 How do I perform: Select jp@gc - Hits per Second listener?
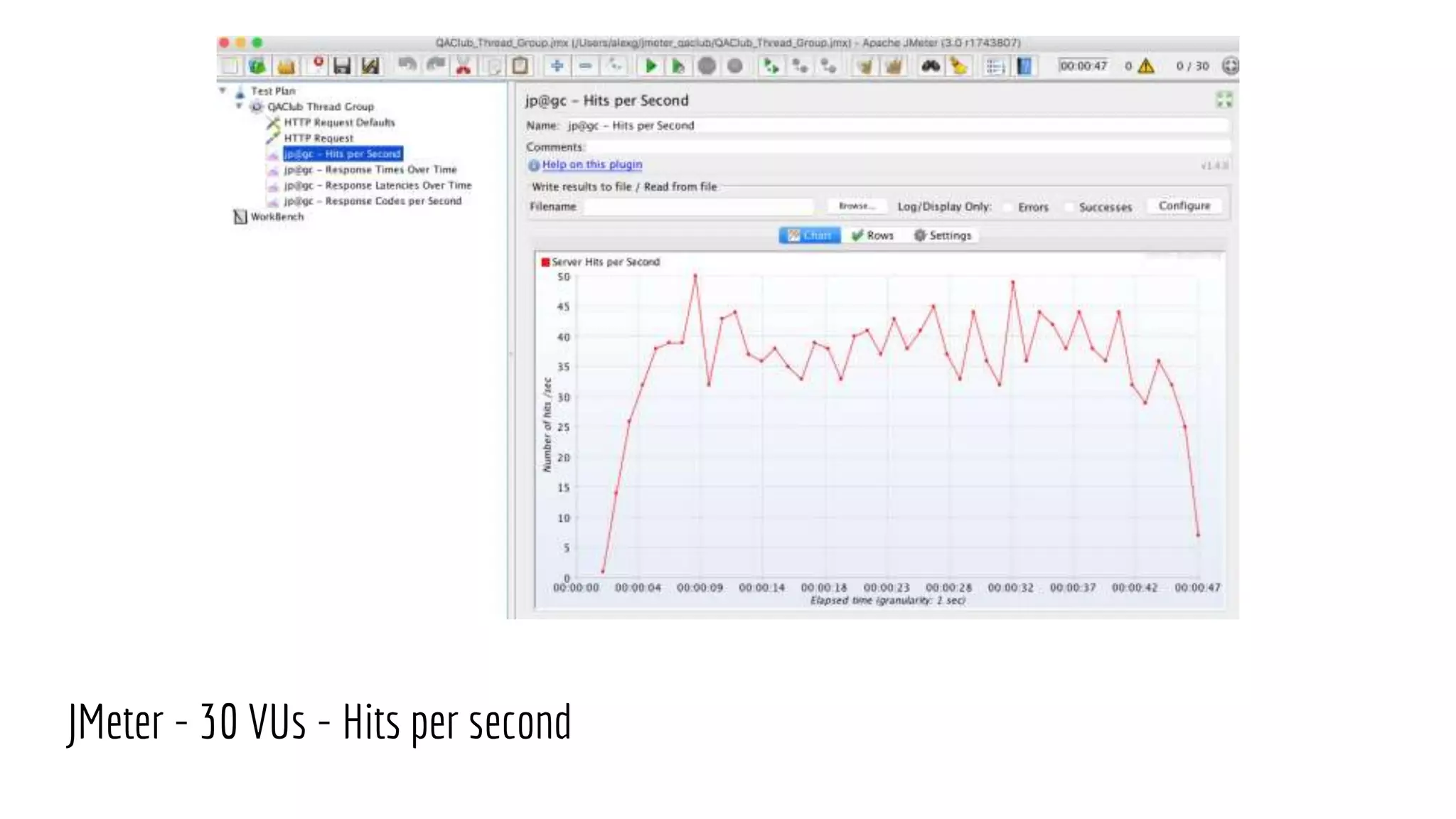[x=343, y=154]
